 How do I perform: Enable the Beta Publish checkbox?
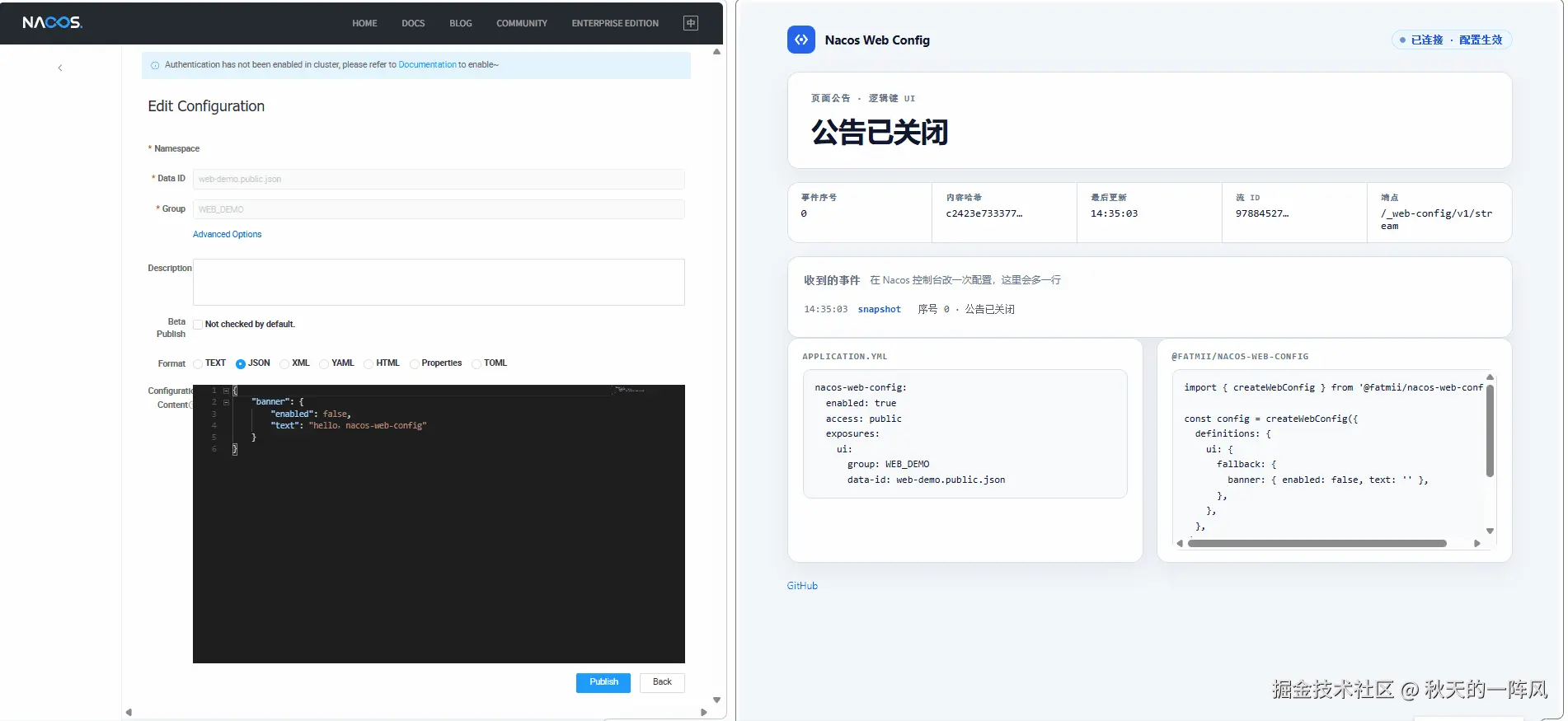coord(198,325)
